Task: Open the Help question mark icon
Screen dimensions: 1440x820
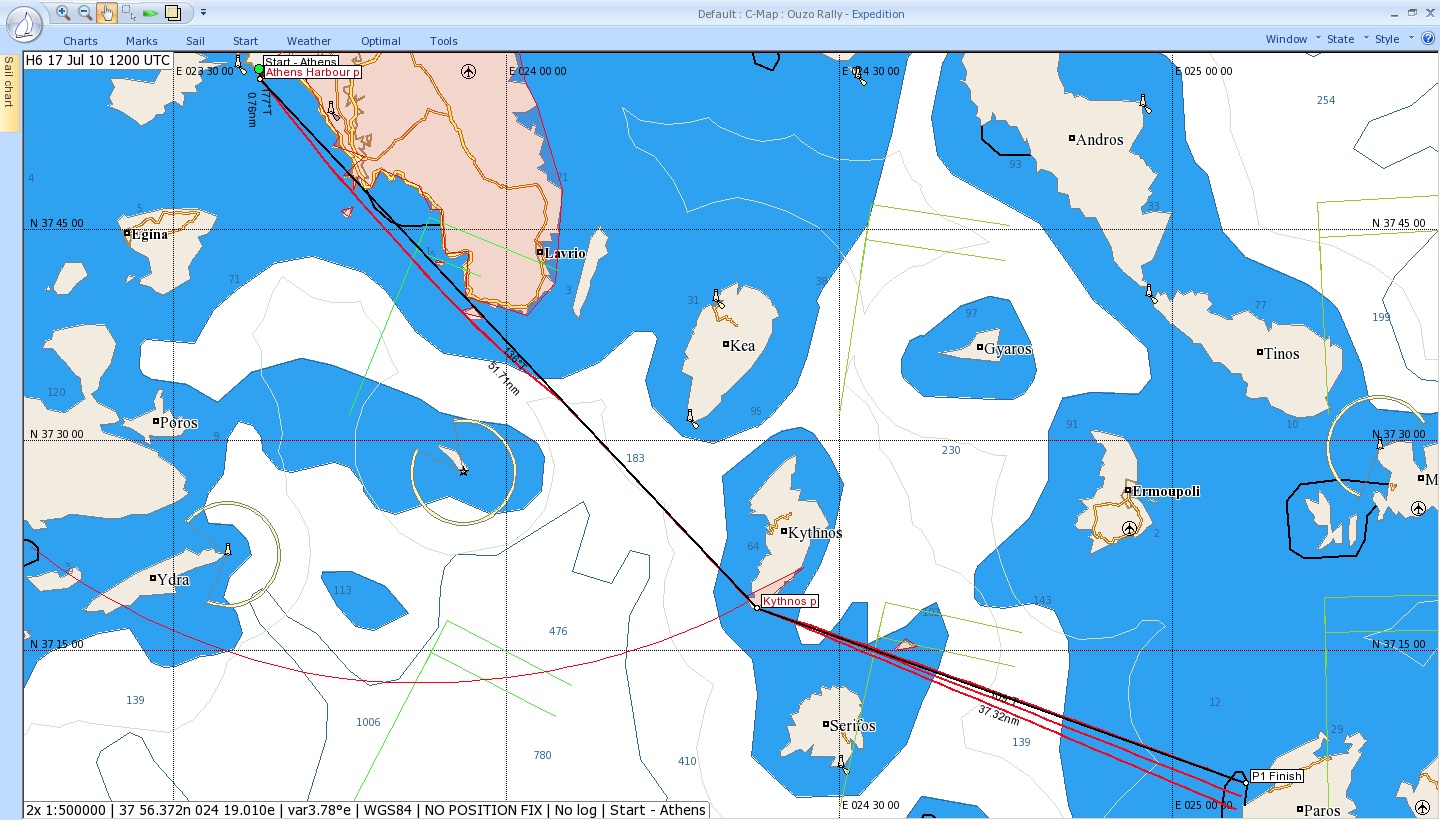Action: click(1427, 38)
